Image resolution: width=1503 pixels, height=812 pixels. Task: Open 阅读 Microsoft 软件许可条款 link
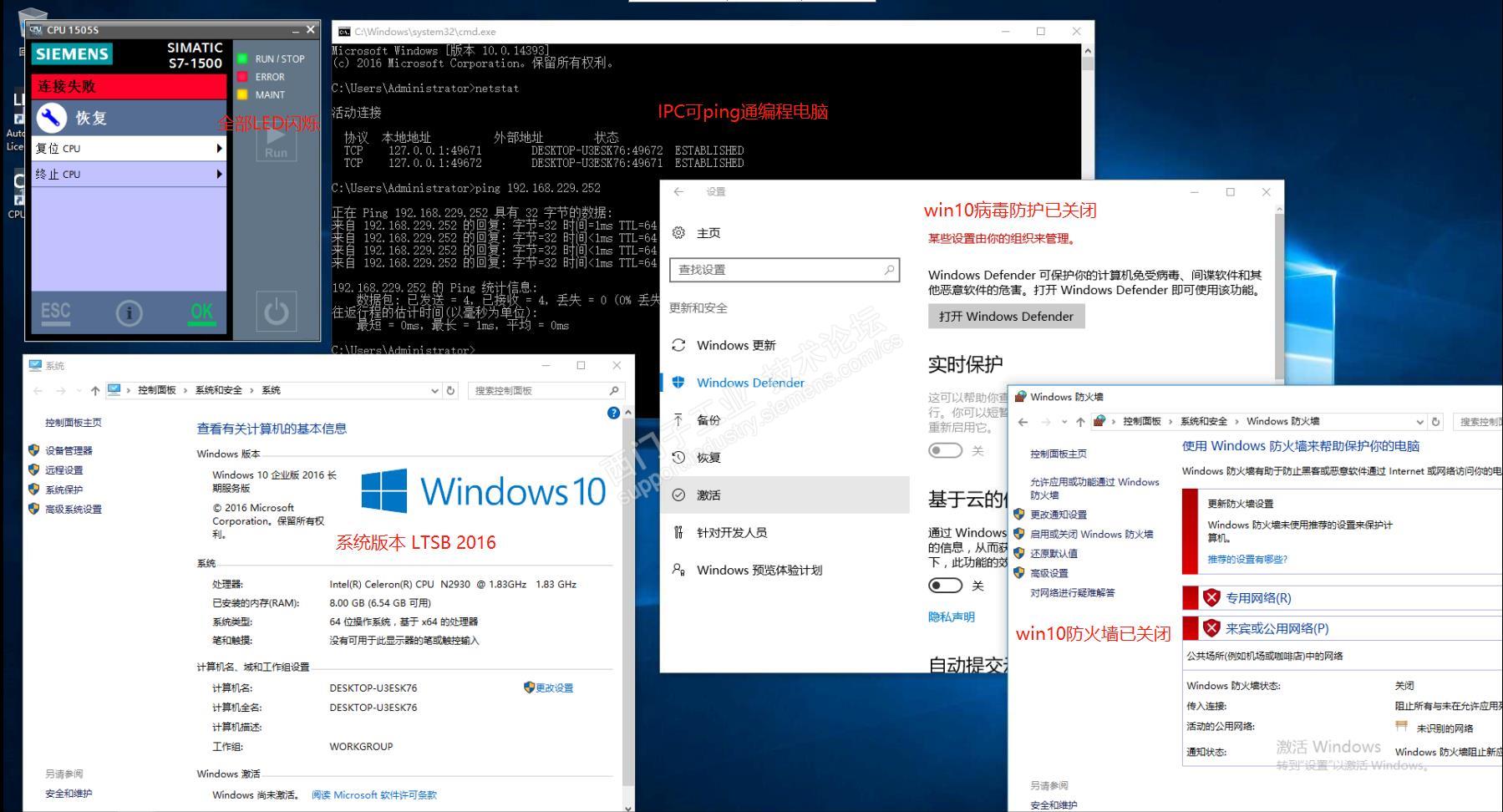374,794
